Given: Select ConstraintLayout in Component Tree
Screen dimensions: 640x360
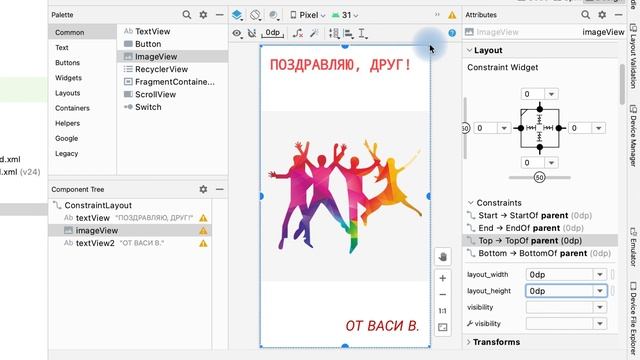Looking at the screenshot, I should pyautogui.click(x=98, y=205).
